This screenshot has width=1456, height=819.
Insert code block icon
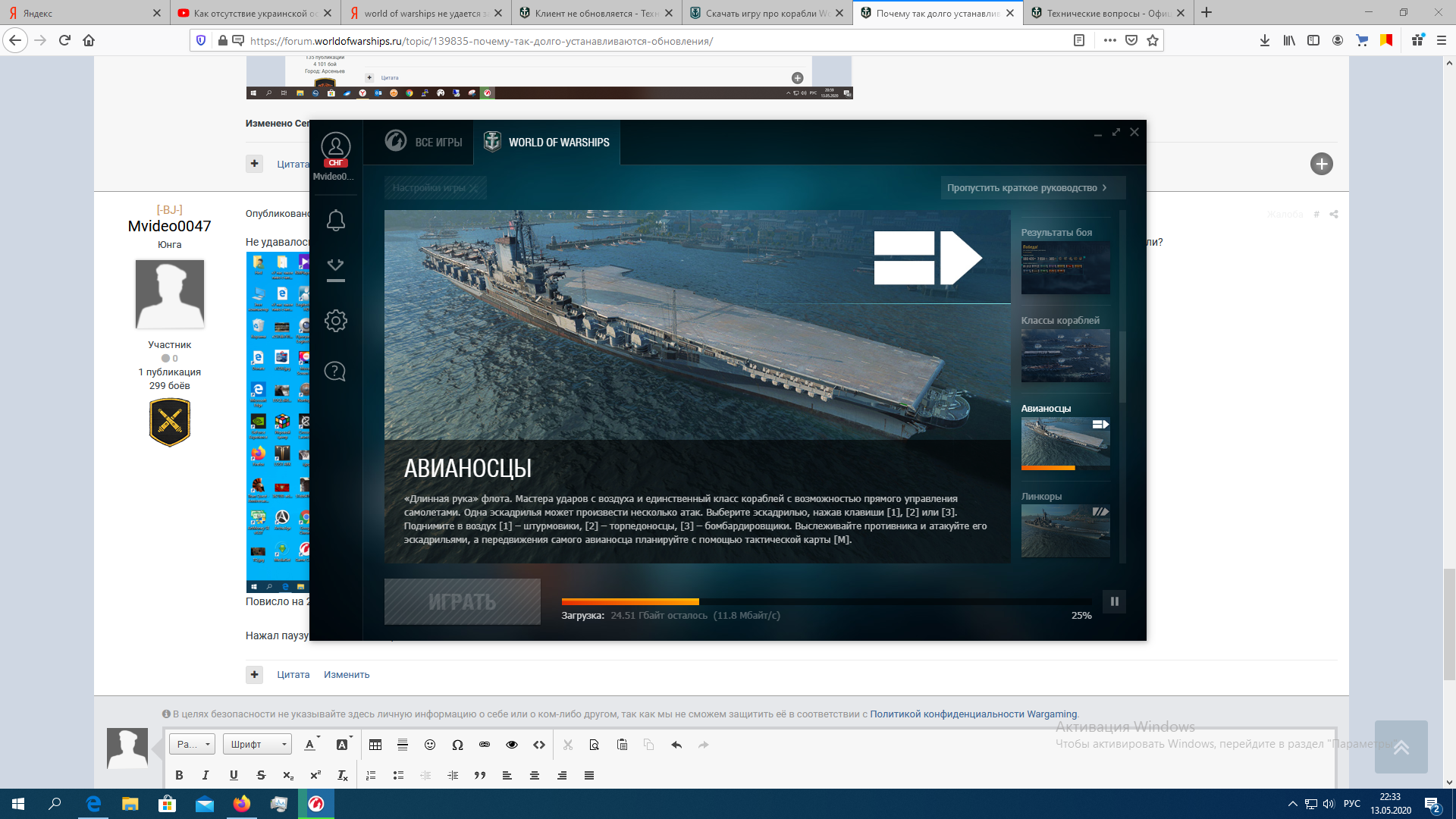click(539, 745)
